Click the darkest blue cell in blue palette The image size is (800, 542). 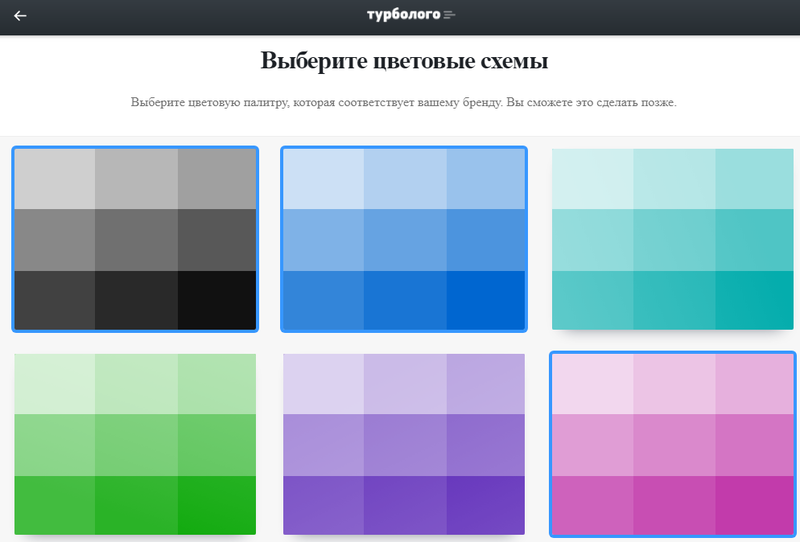point(485,299)
